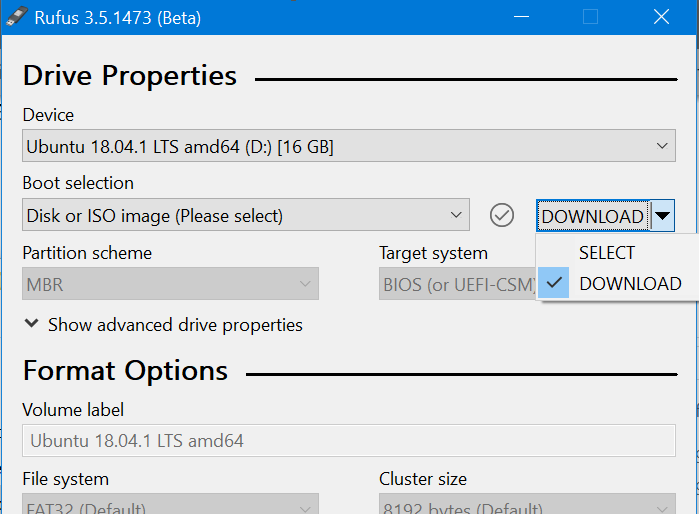This screenshot has height=514, width=699.
Task: Click the Boot selection label
Action: pos(78,183)
